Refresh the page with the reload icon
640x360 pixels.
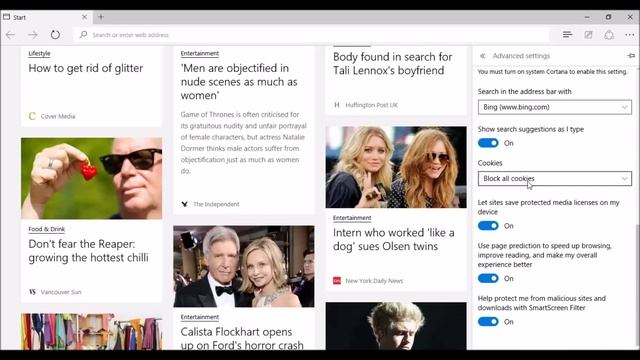tap(55, 35)
